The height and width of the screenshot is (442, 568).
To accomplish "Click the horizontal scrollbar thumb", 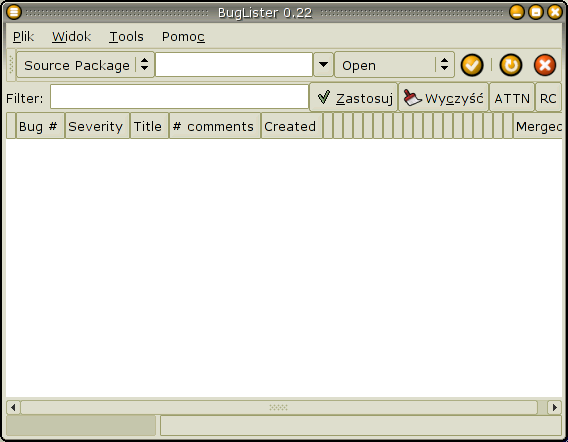I will [x=279, y=407].
